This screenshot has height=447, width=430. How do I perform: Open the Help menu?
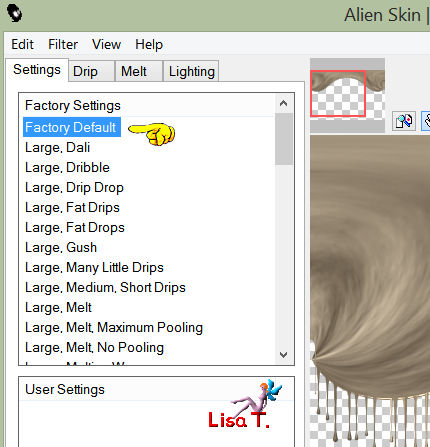coord(149,44)
